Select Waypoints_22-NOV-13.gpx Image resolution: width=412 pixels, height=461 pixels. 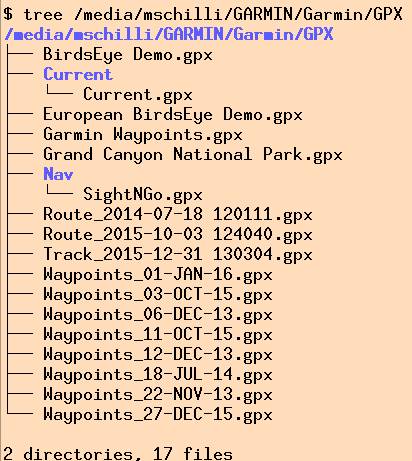tap(158, 395)
